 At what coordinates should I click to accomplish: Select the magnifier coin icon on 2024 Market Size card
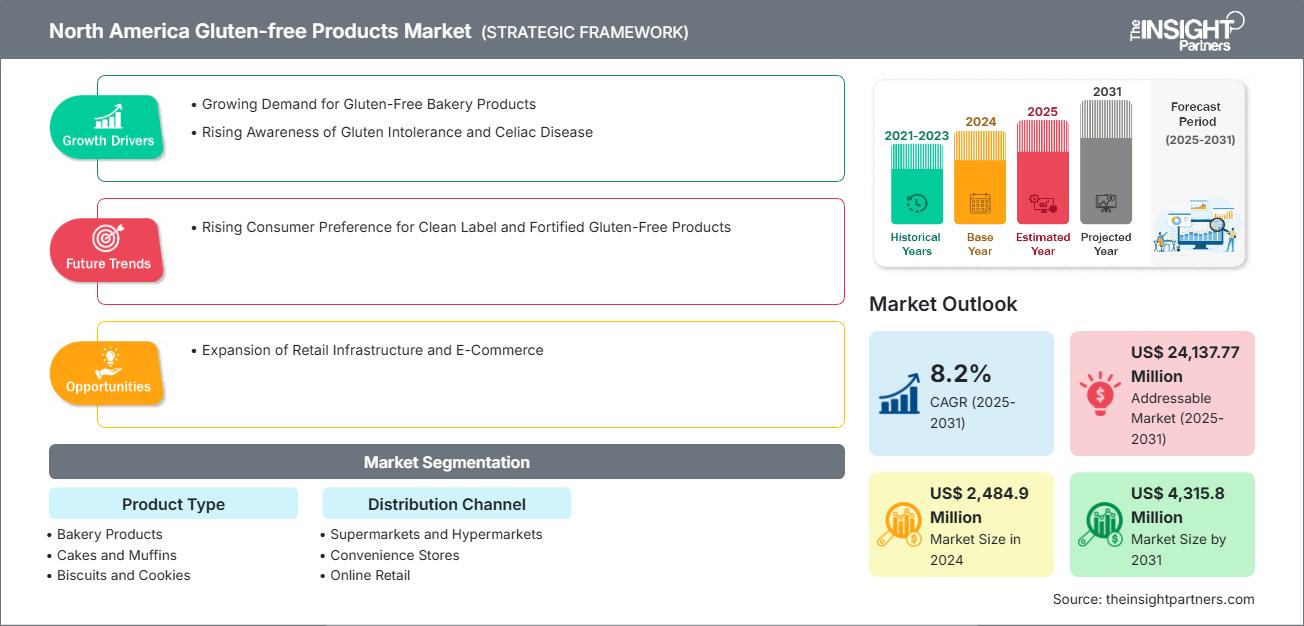[x=901, y=524]
